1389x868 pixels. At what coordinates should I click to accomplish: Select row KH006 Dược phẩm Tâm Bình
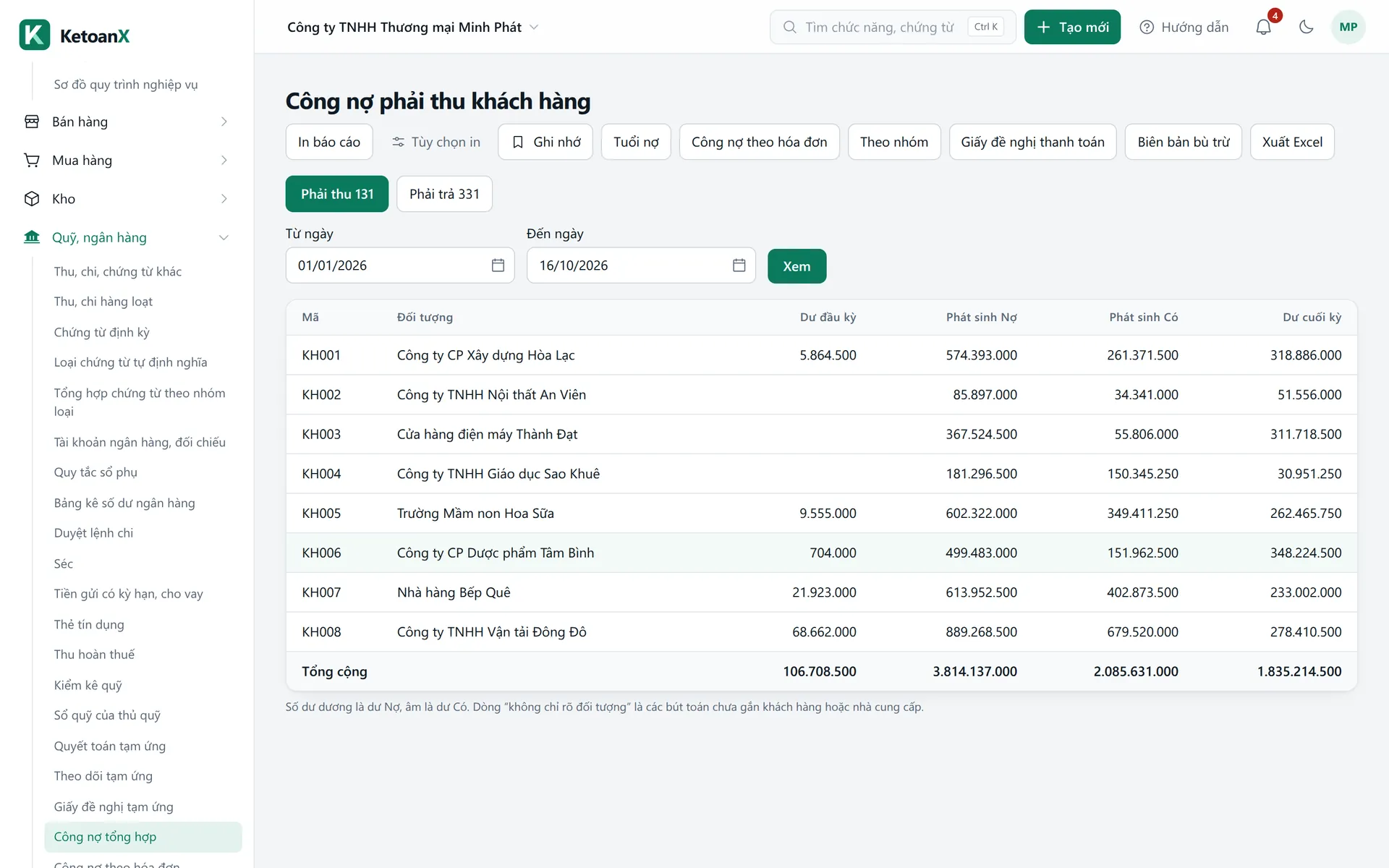[x=821, y=553]
